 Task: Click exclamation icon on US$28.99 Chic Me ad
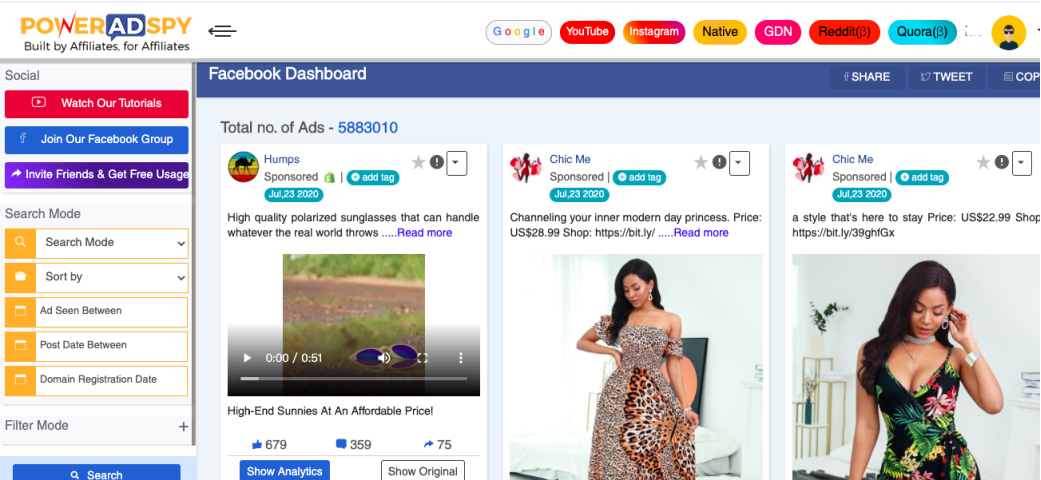[719, 161]
